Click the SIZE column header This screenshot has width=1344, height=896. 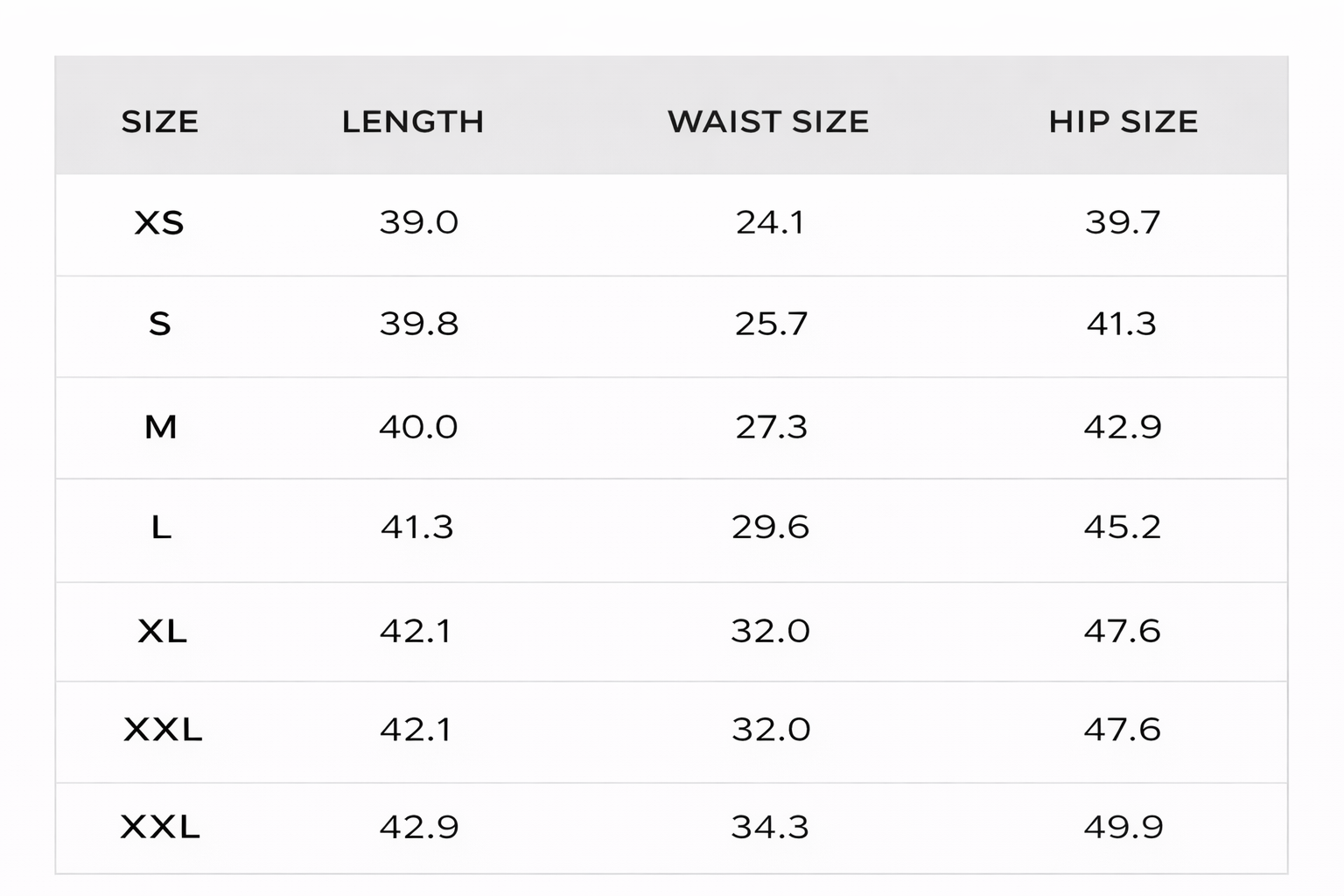159,122
